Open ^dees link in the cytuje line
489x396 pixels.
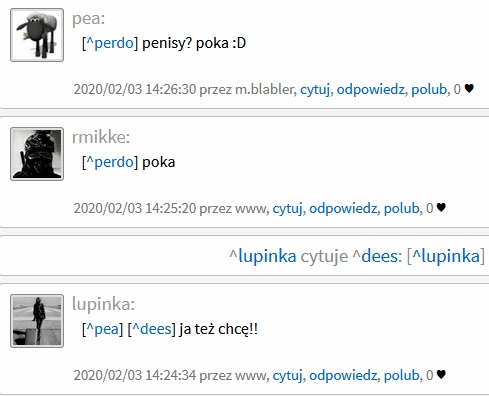[376, 256]
